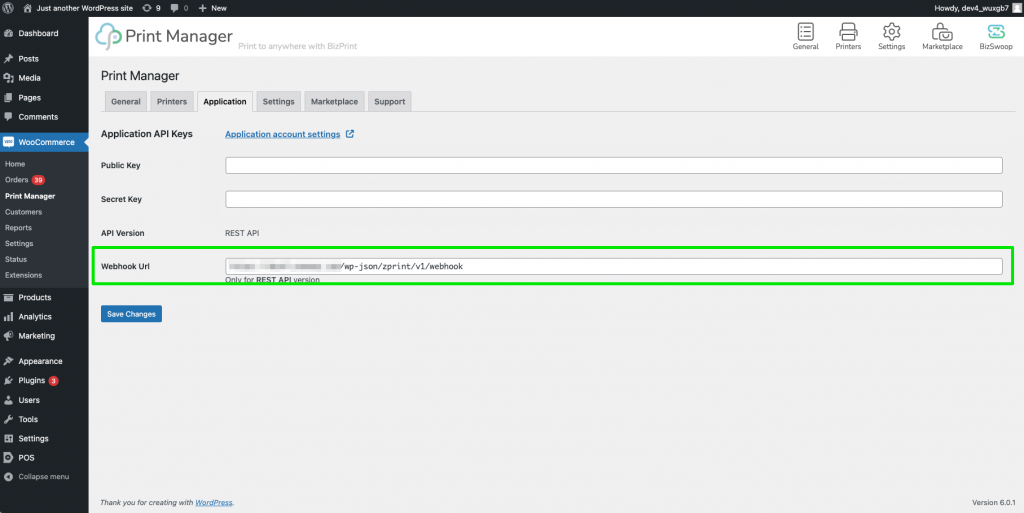Click into the Public Key field
Image resolution: width=1024 pixels, height=513 pixels.
point(613,166)
